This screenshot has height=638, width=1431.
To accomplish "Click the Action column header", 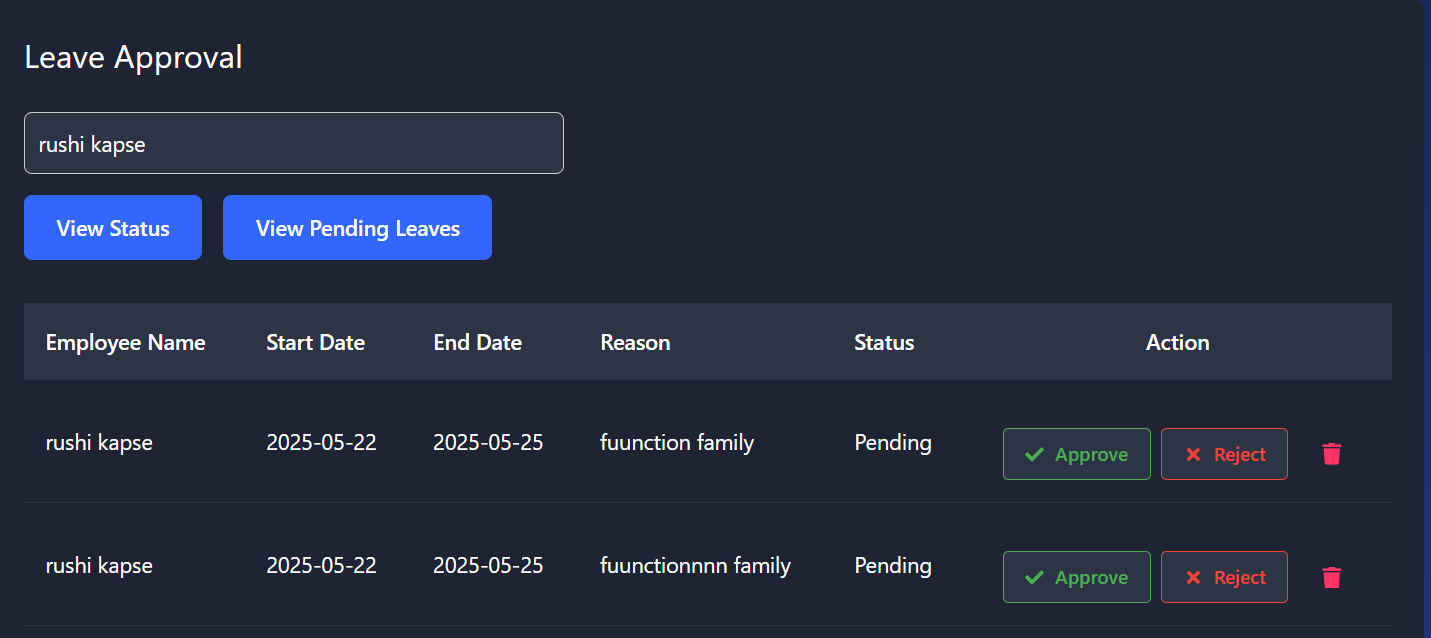I will (1177, 342).
